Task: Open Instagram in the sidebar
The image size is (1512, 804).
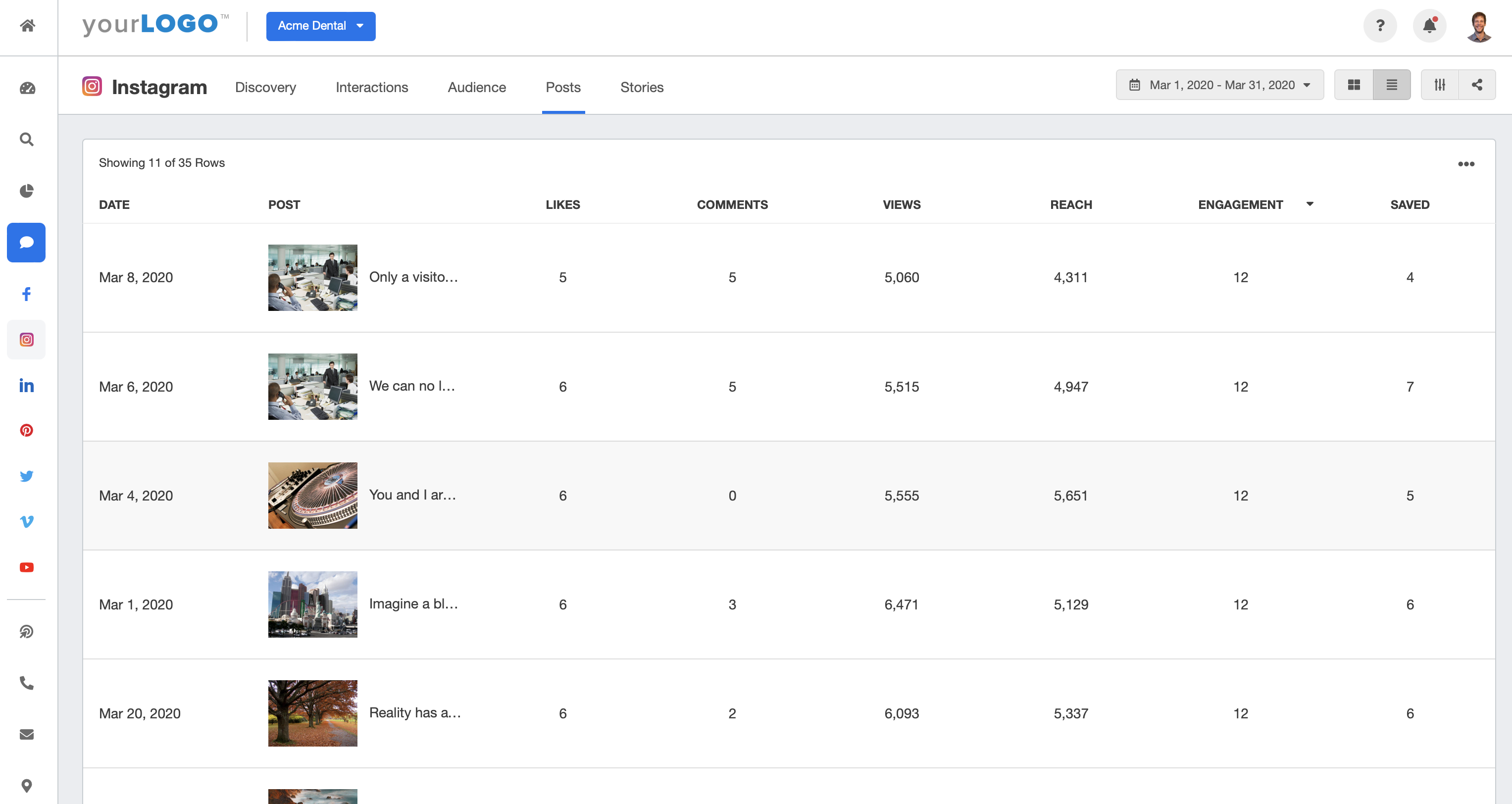Action: pyautogui.click(x=26, y=340)
